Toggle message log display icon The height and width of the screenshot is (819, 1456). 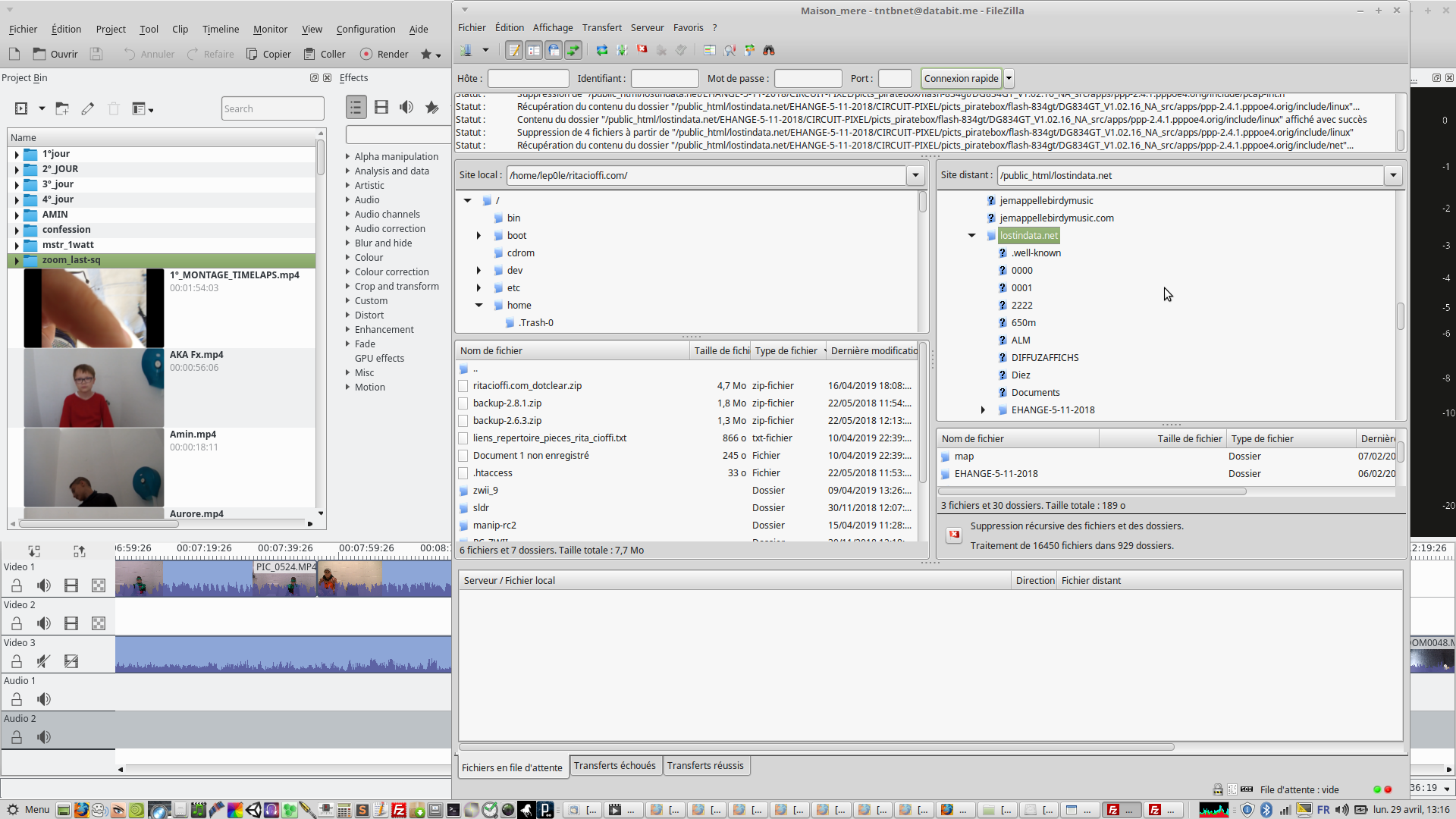pos(514,51)
